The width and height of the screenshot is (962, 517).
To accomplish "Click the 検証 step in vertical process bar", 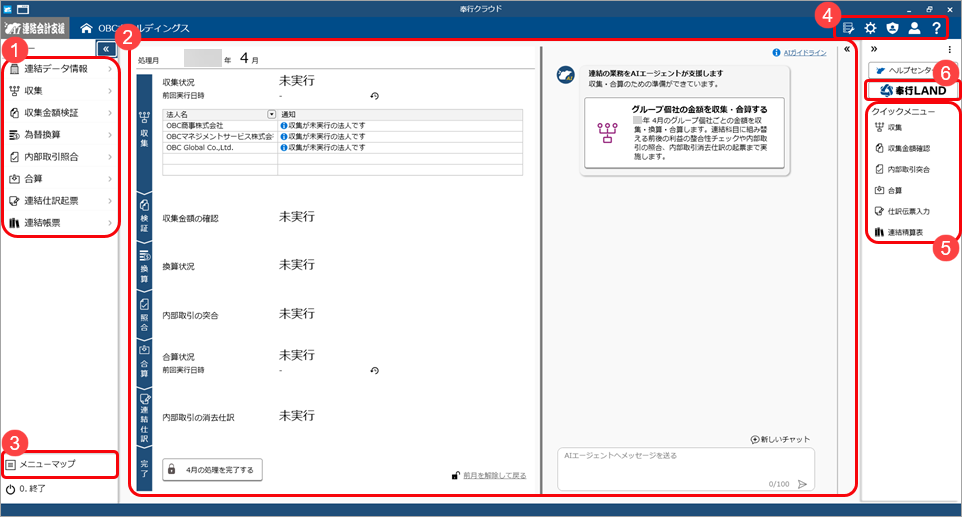I will pos(144,216).
